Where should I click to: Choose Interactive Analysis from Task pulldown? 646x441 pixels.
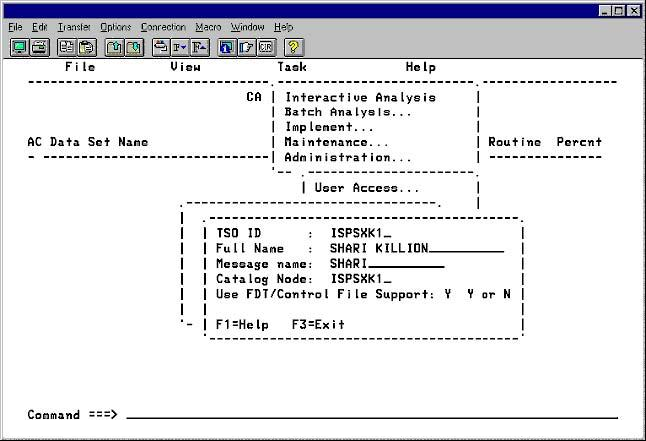coord(360,97)
